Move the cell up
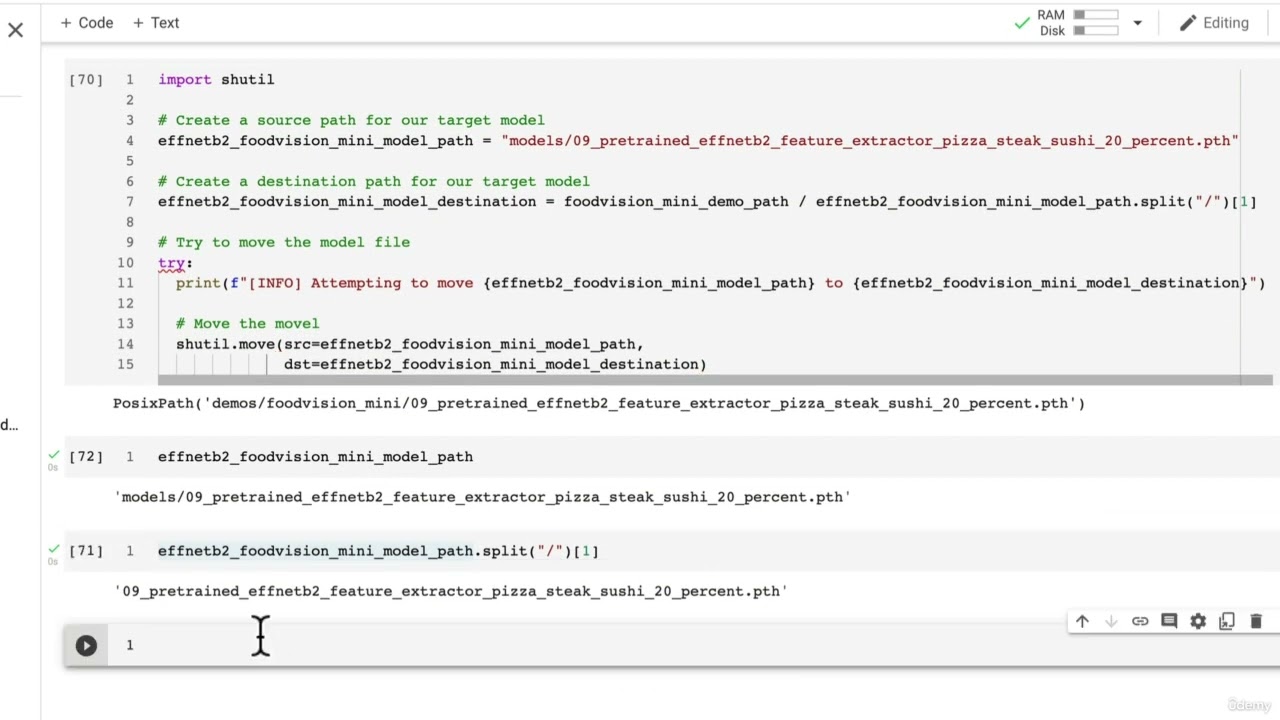Image resolution: width=1280 pixels, height=720 pixels. coord(1082,621)
